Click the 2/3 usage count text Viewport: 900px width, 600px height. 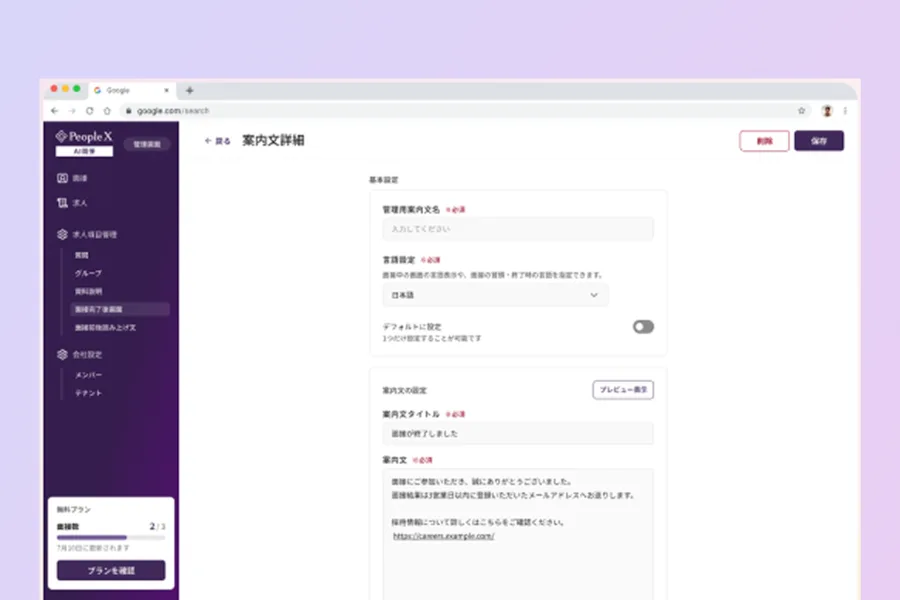tap(157, 527)
